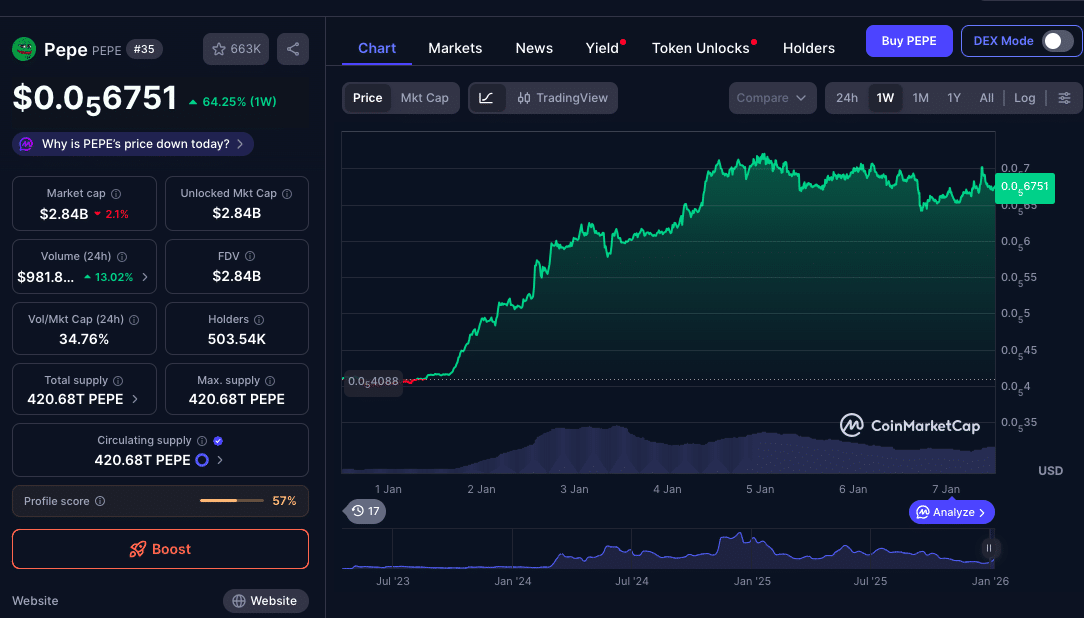Click the Pepe coin logo icon

(x=24, y=49)
